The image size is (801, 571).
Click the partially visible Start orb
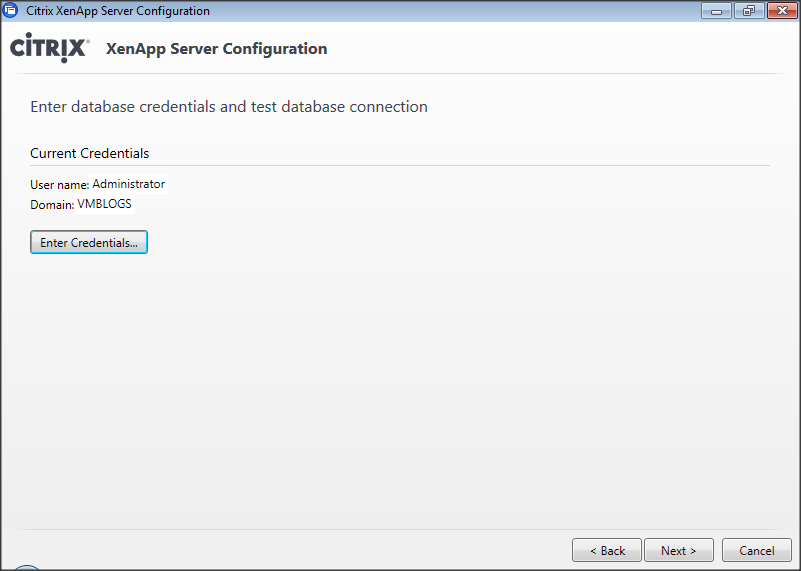point(26,567)
